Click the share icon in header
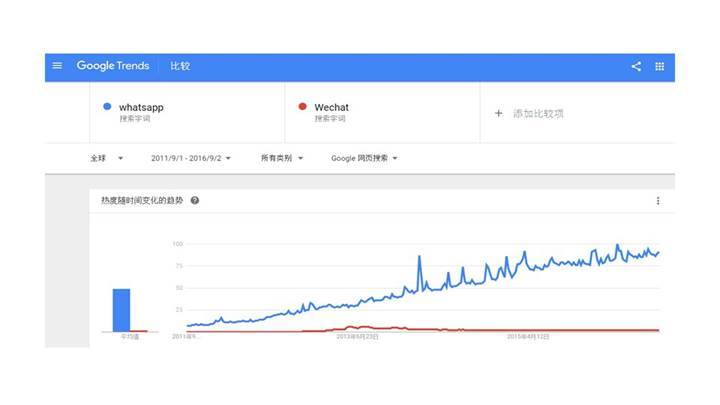Screen dimensions: 720x405 pos(636,66)
